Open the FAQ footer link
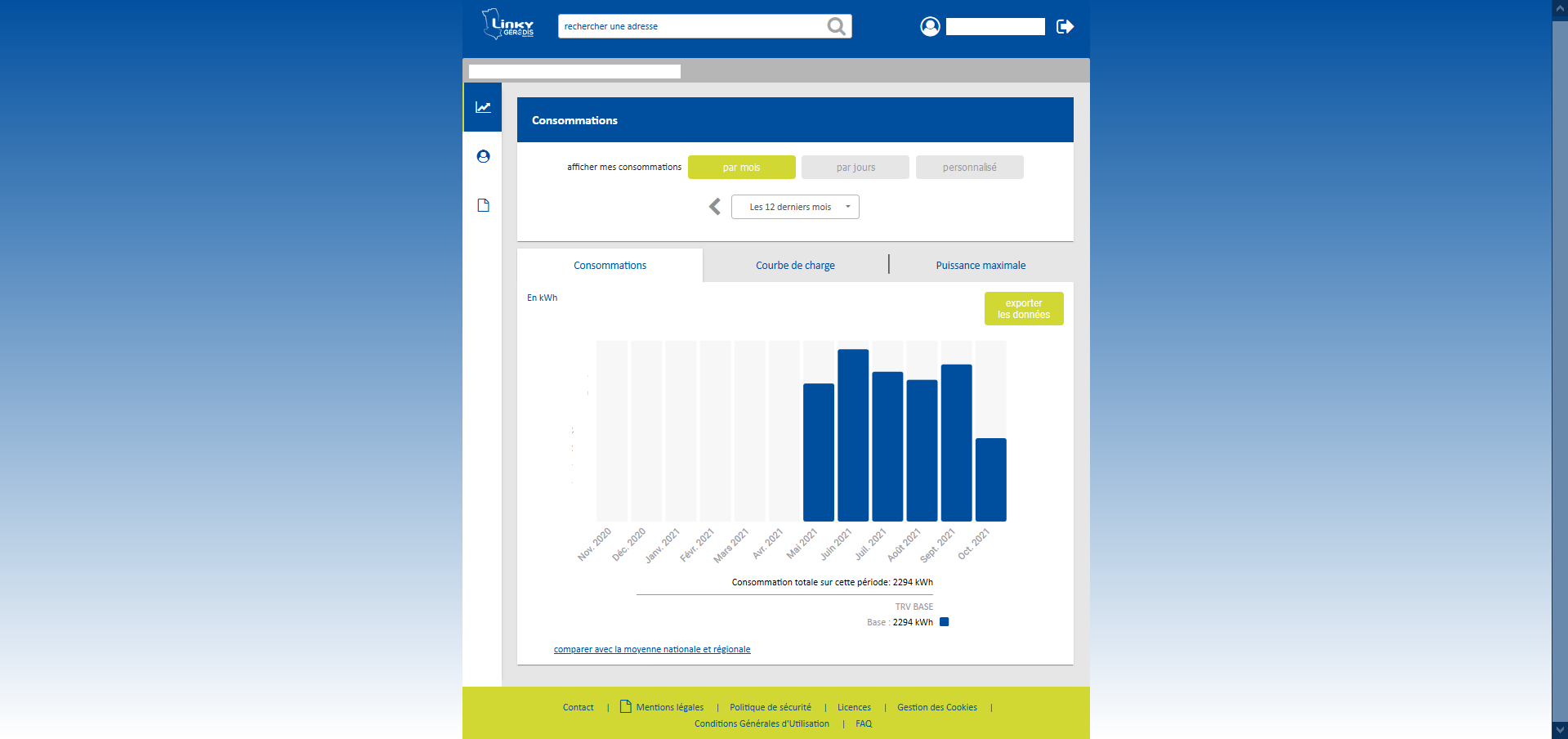The width and height of the screenshot is (1568, 739). (864, 723)
